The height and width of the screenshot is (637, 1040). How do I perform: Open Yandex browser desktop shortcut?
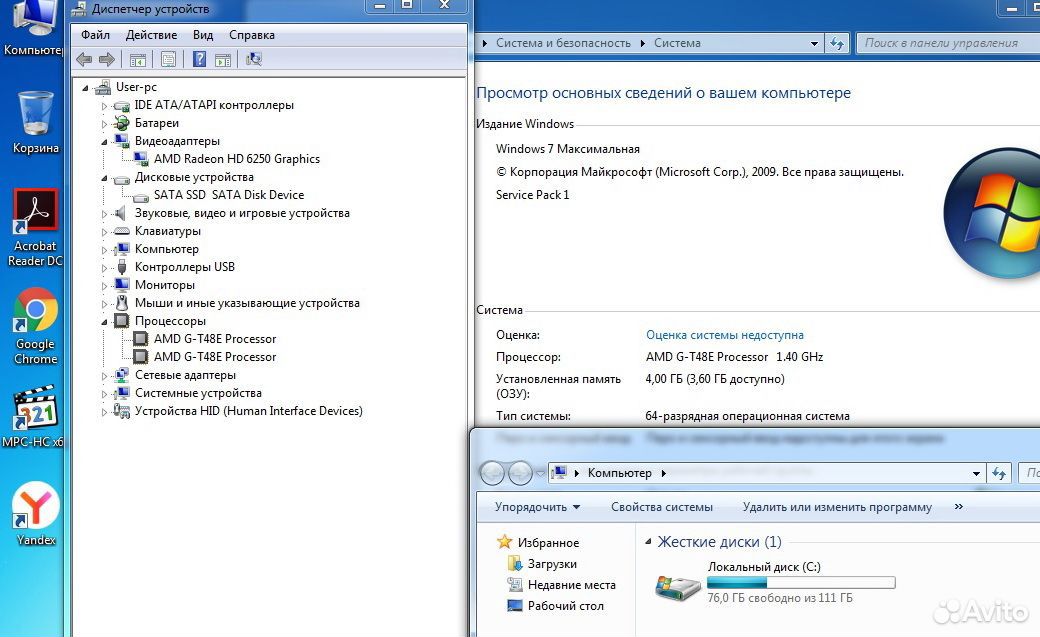click(35, 514)
